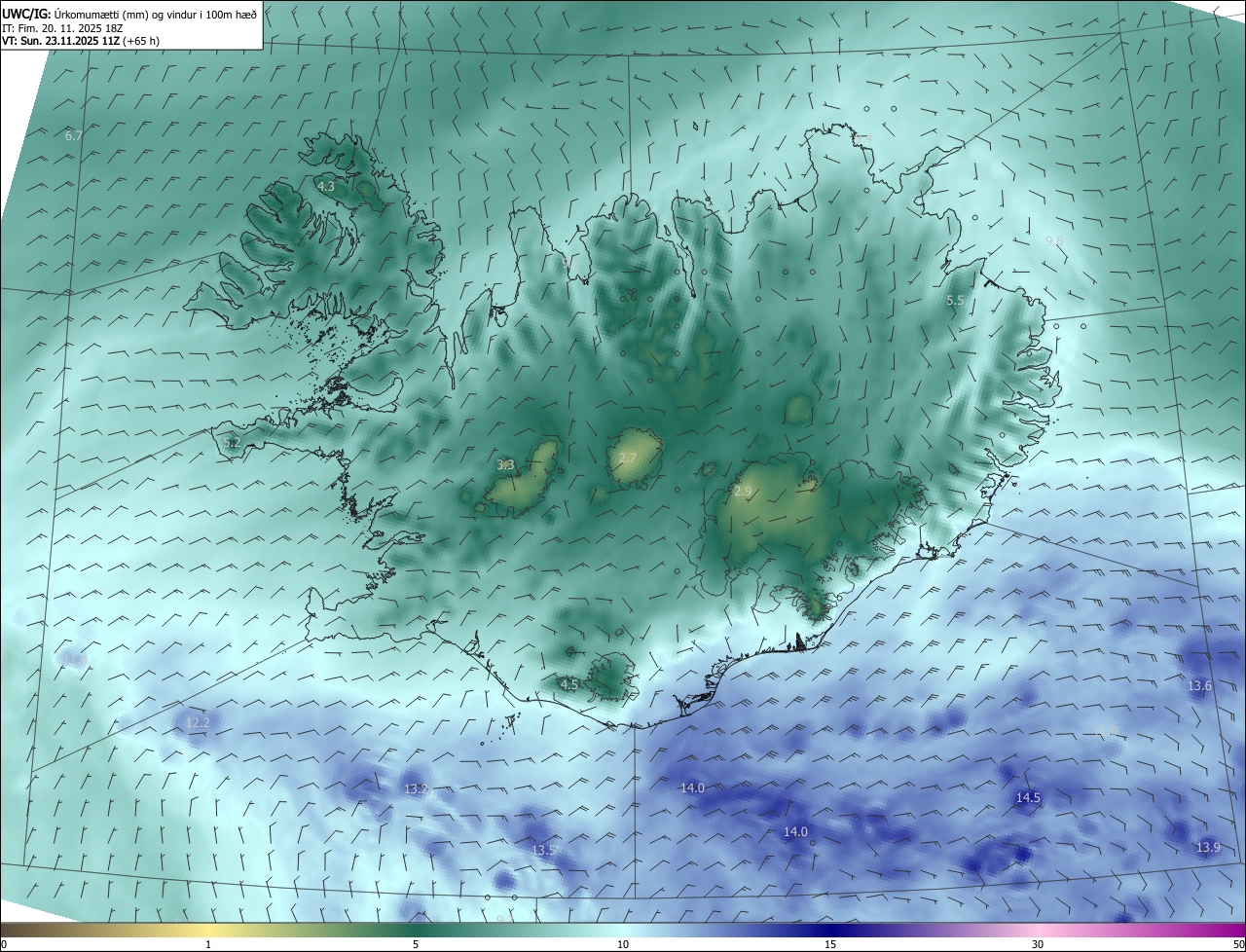
Task: Click the 5 tick on the color scale
Action: coord(416,944)
